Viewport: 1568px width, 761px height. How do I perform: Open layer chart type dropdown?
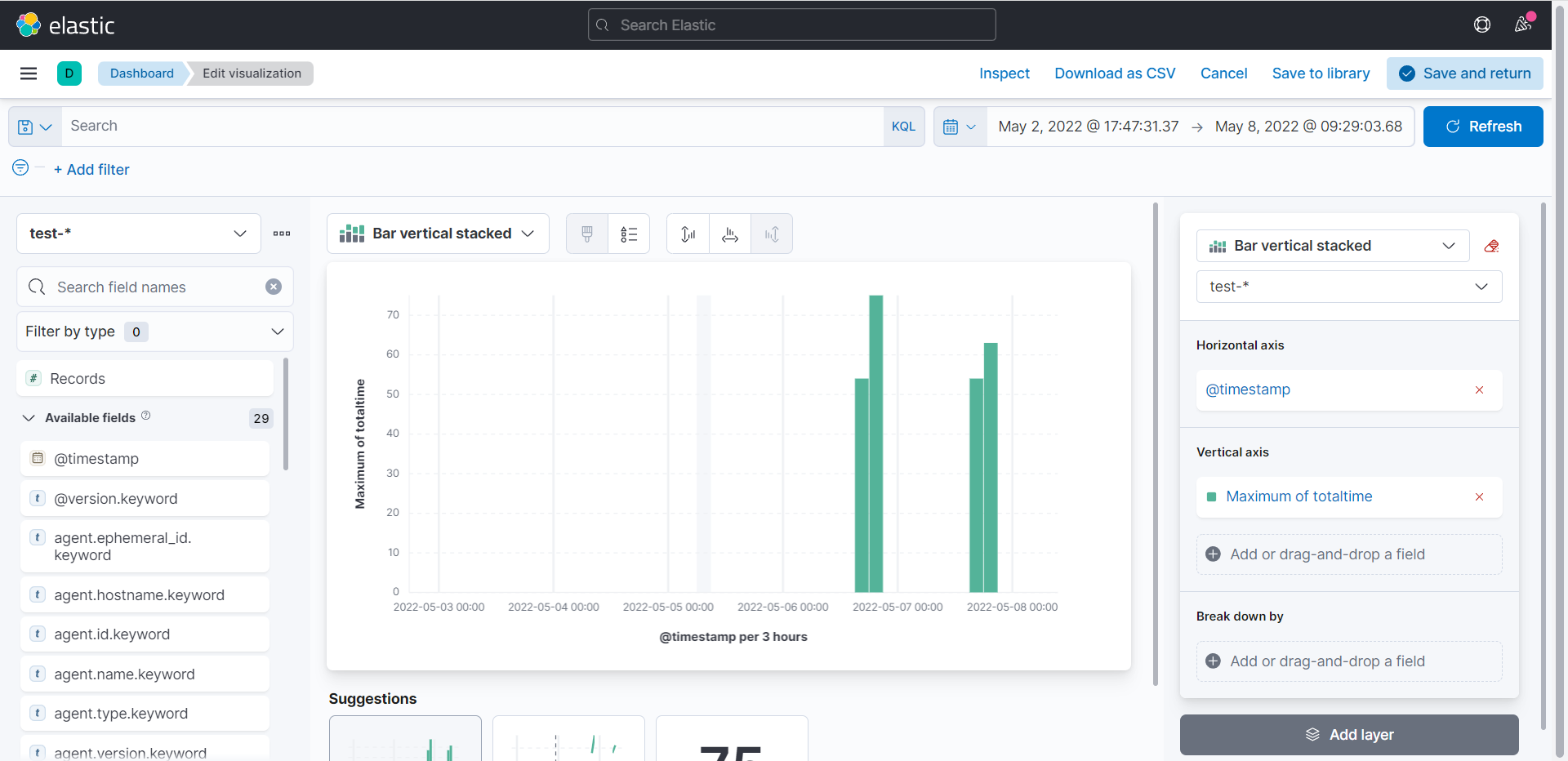click(x=1333, y=246)
